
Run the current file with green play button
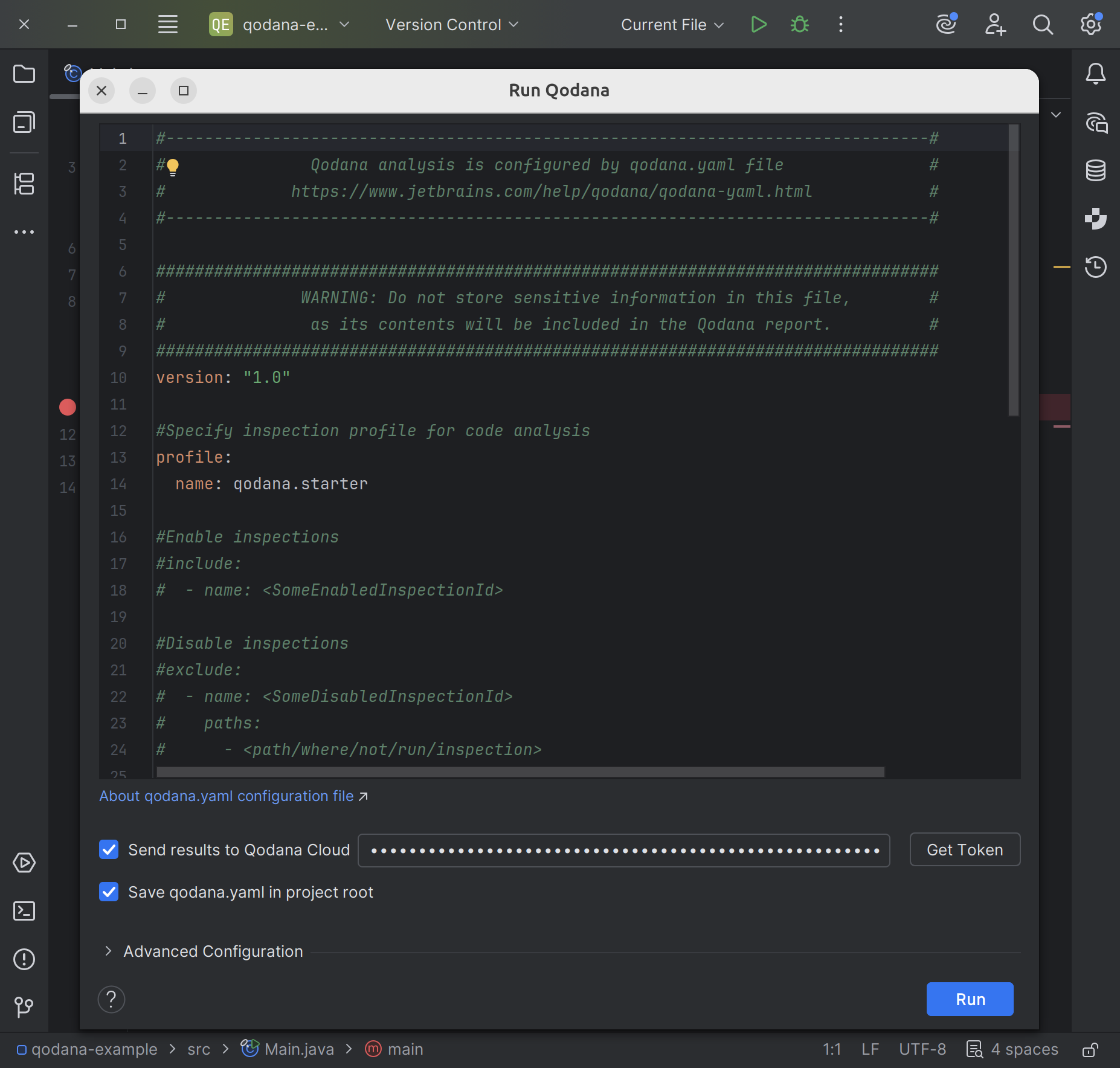[759, 25]
